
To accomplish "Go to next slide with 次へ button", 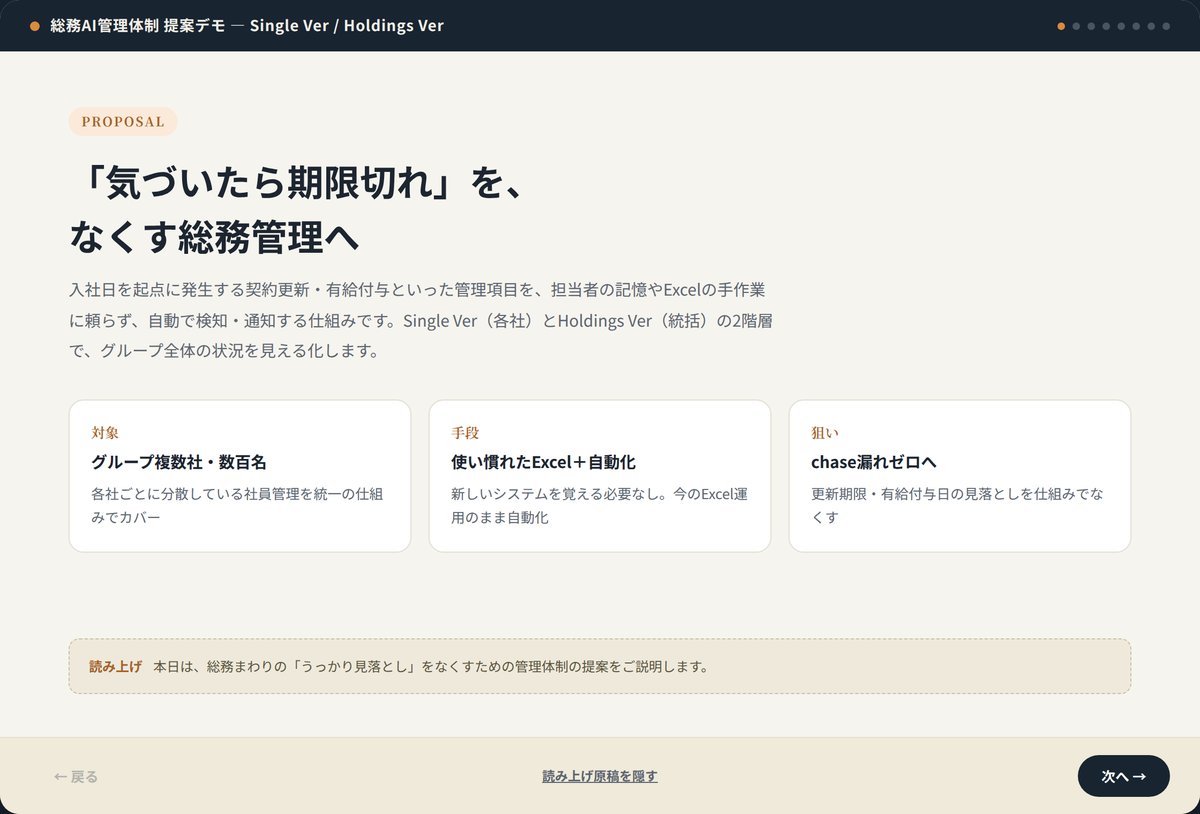I will tap(1123, 776).
